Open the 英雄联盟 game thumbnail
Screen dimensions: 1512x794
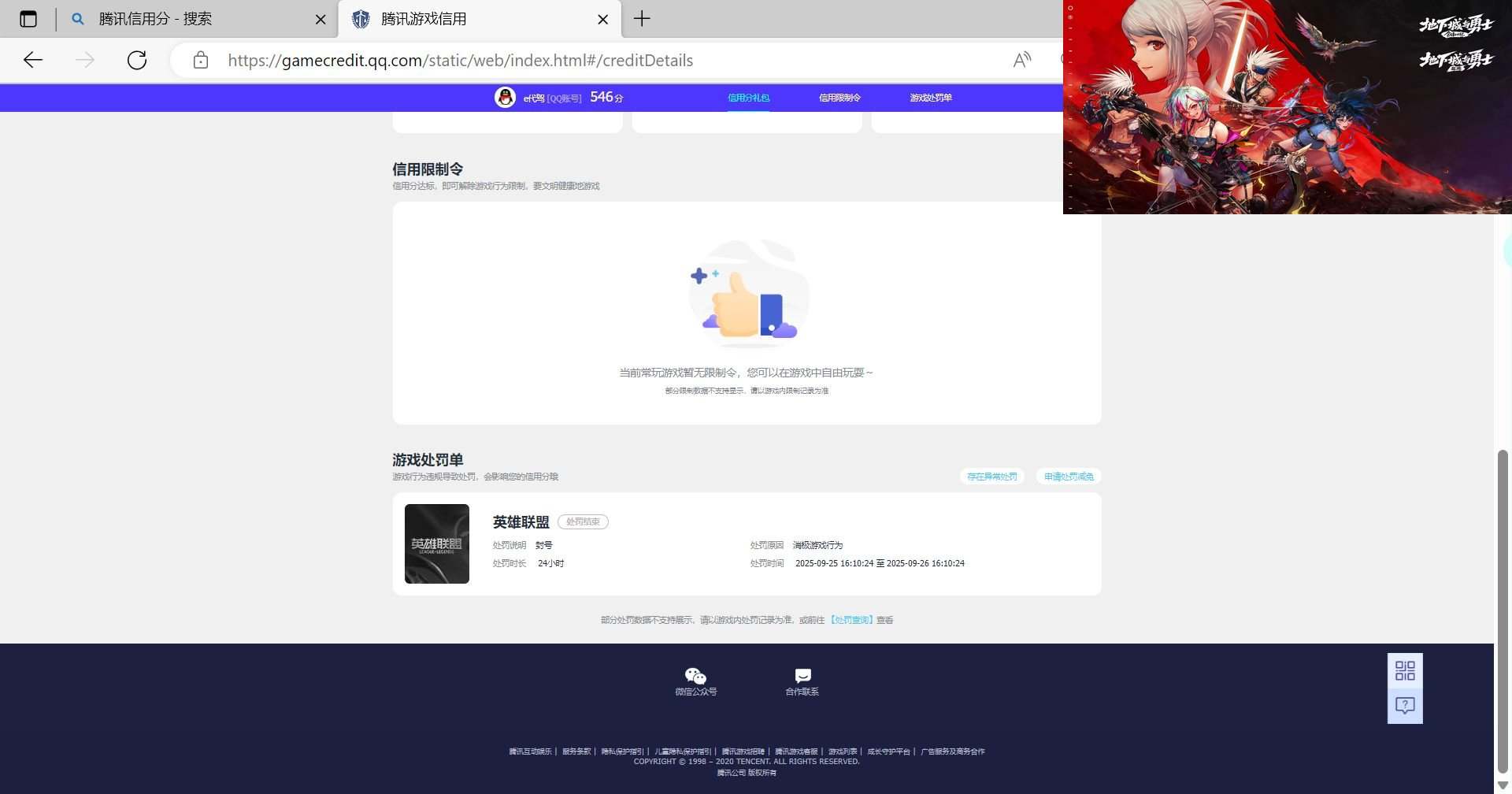437,544
